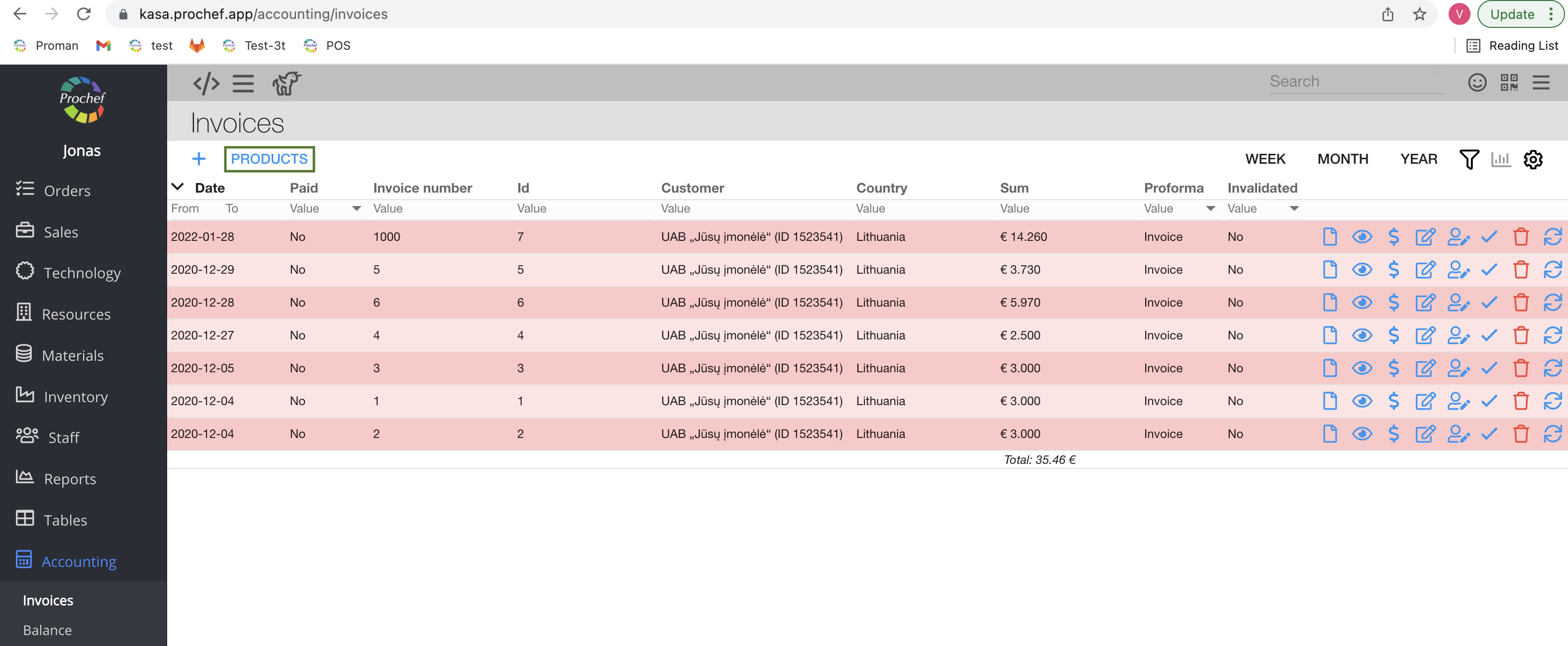This screenshot has width=1568, height=646.
Task: Add new invoice with plus icon
Action: [x=198, y=159]
